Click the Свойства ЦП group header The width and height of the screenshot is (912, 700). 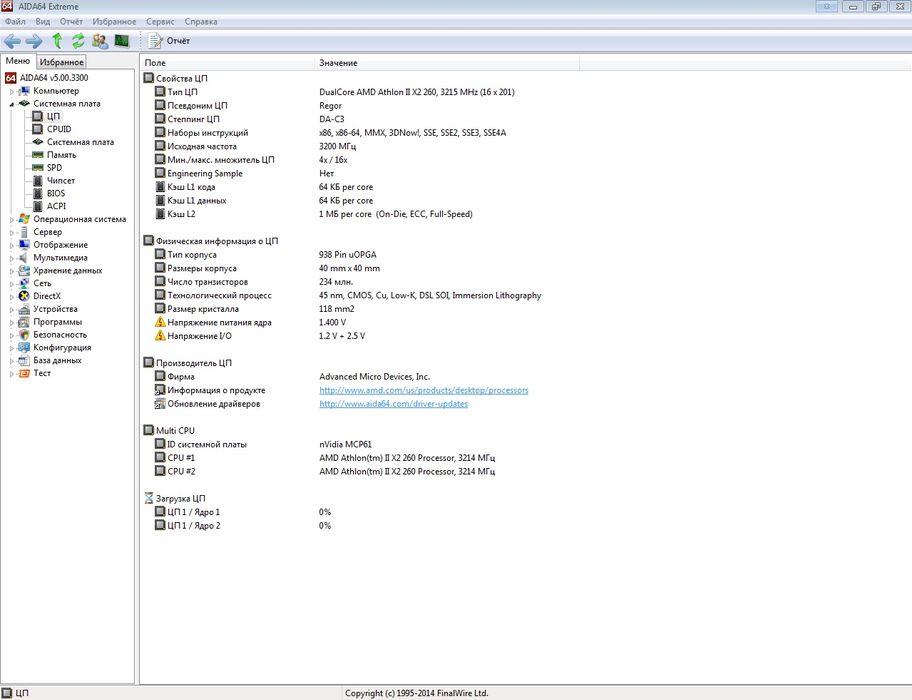click(x=176, y=78)
